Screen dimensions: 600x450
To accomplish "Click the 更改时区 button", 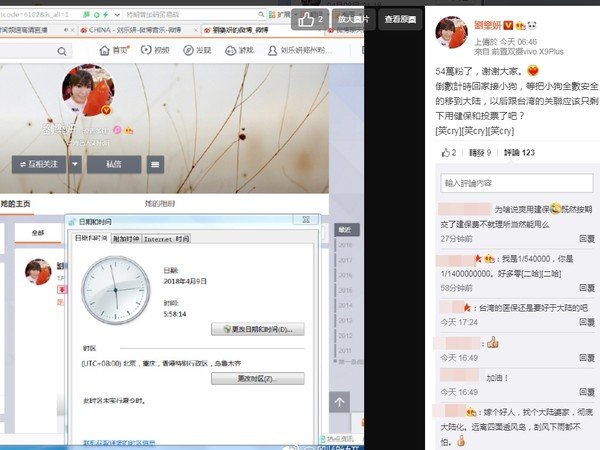I will pyautogui.click(x=256, y=379).
